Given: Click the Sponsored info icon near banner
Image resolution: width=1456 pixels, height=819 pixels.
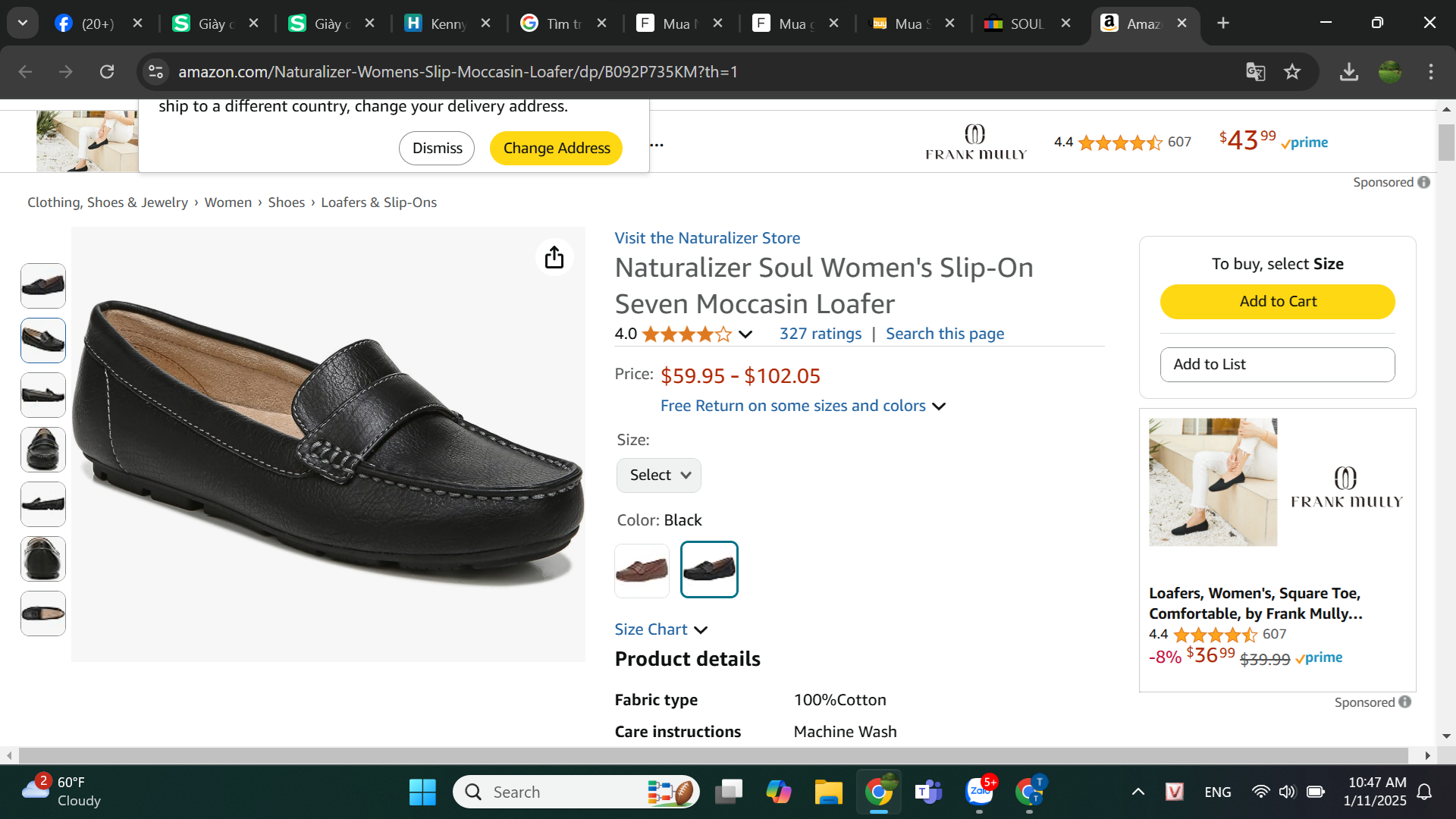Looking at the screenshot, I should (x=1424, y=183).
